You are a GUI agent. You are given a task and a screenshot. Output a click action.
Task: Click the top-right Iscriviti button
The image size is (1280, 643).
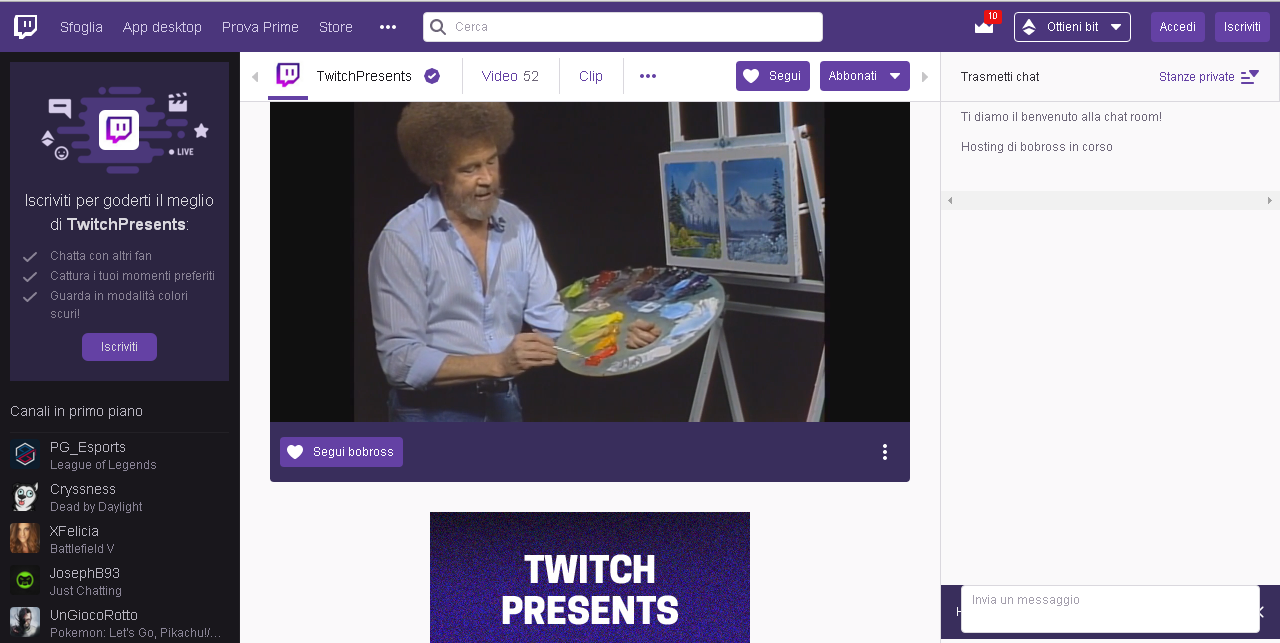pos(1242,27)
